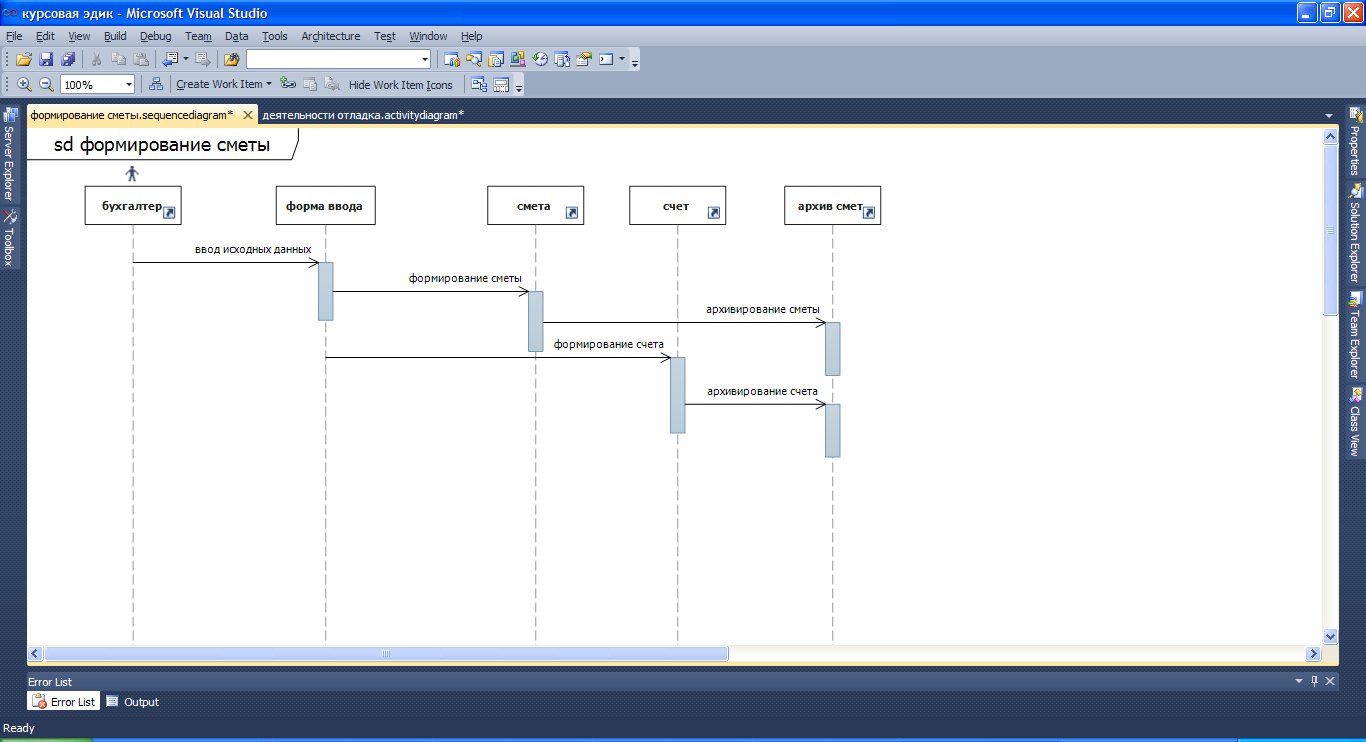Screen dimensions: 1366x742
Task: Open the zoom level 100% dropdown
Action: [x=128, y=85]
